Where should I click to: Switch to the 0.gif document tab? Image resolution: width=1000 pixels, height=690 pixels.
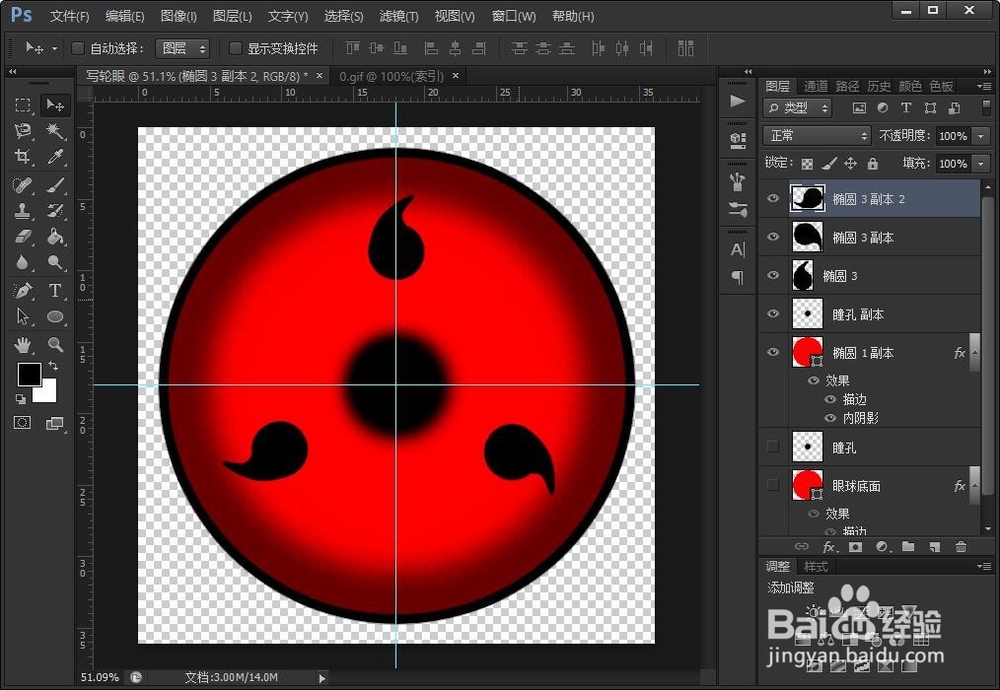click(x=392, y=76)
